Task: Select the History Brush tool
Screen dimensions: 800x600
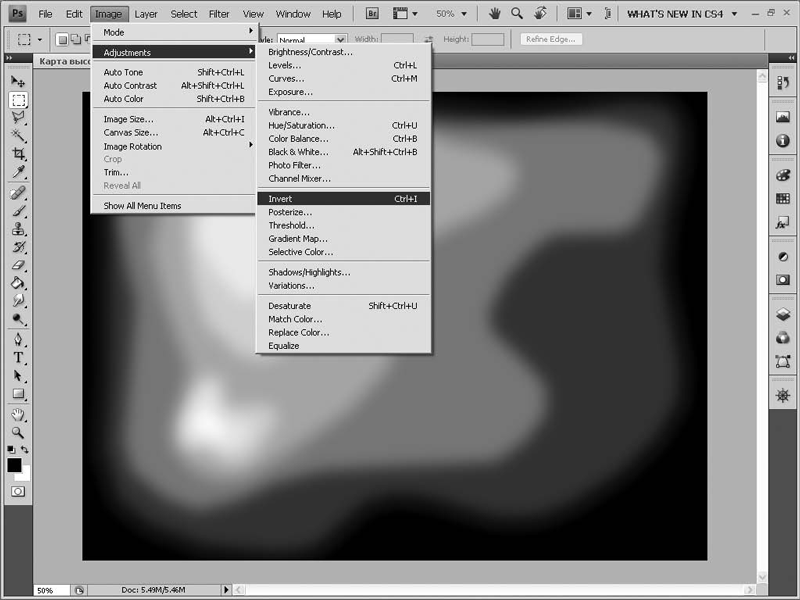Action: point(18,247)
